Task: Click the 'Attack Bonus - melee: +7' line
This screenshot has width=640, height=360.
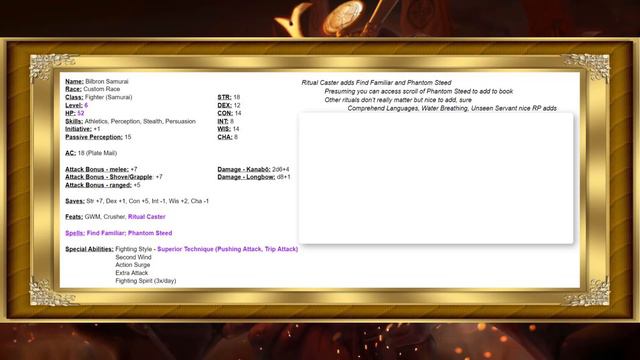Action: (x=101, y=169)
